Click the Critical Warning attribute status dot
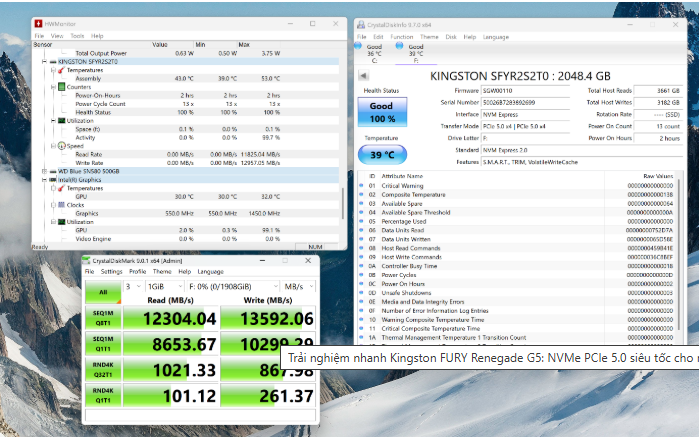Screen dimensions: 699x437 pyautogui.click(x=361, y=186)
